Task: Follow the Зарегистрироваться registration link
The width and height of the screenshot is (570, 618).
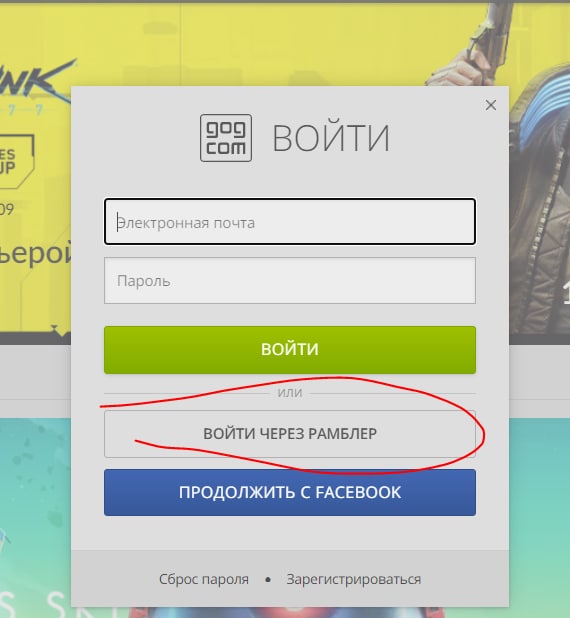Action: (354, 579)
